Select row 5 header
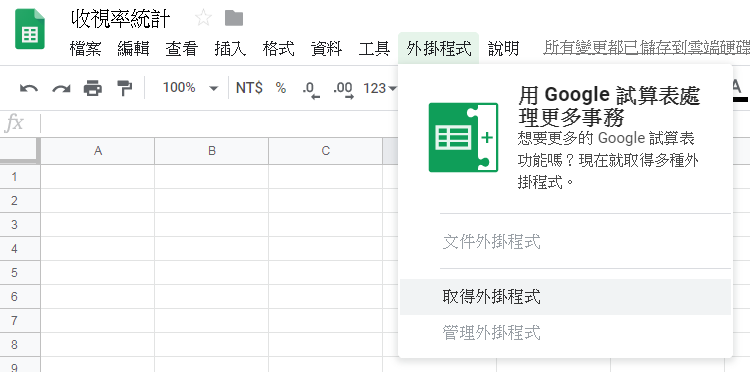750x372 pixels. click(20, 273)
